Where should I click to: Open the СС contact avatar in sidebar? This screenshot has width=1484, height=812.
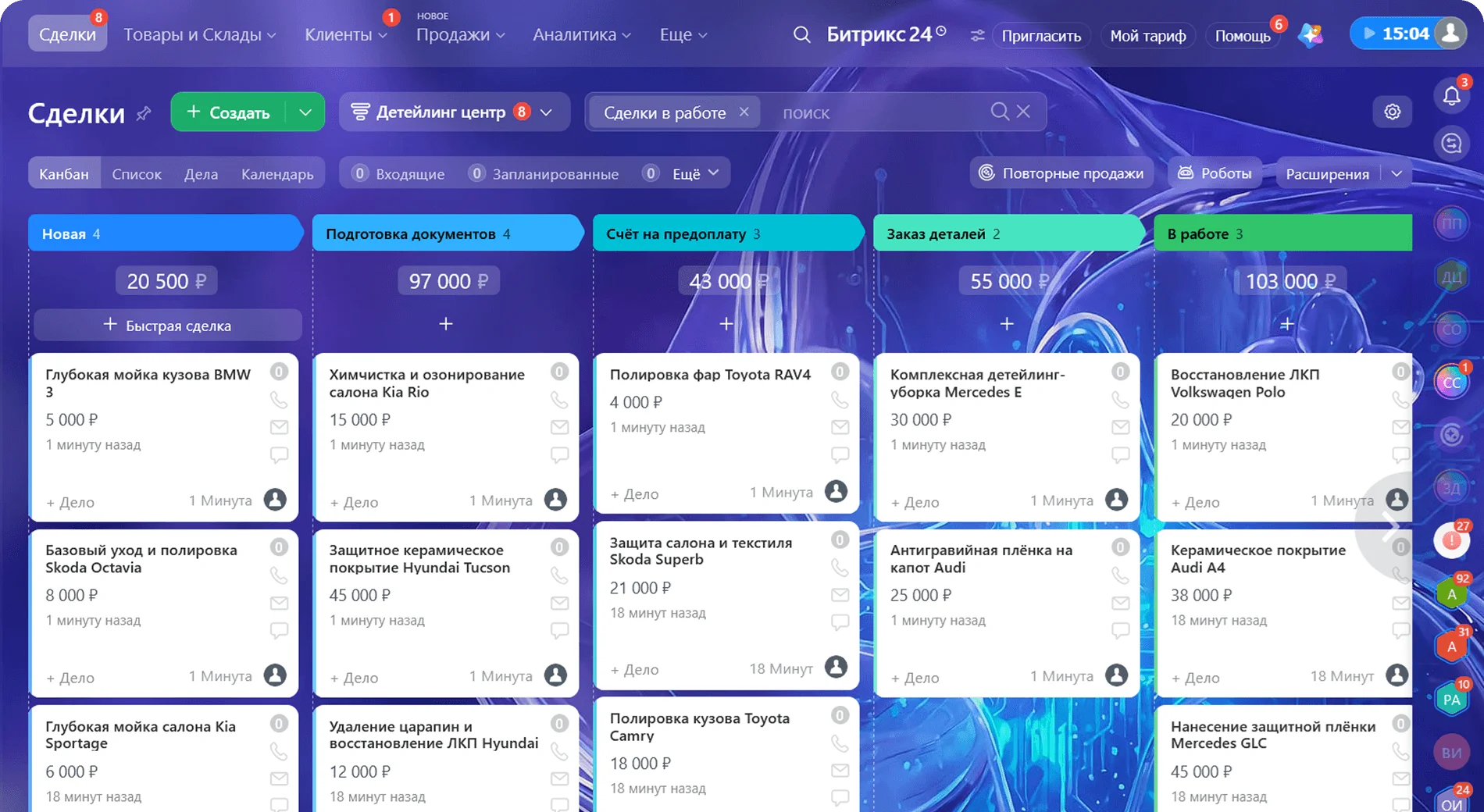pyautogui.click(x=1451, y=383)
